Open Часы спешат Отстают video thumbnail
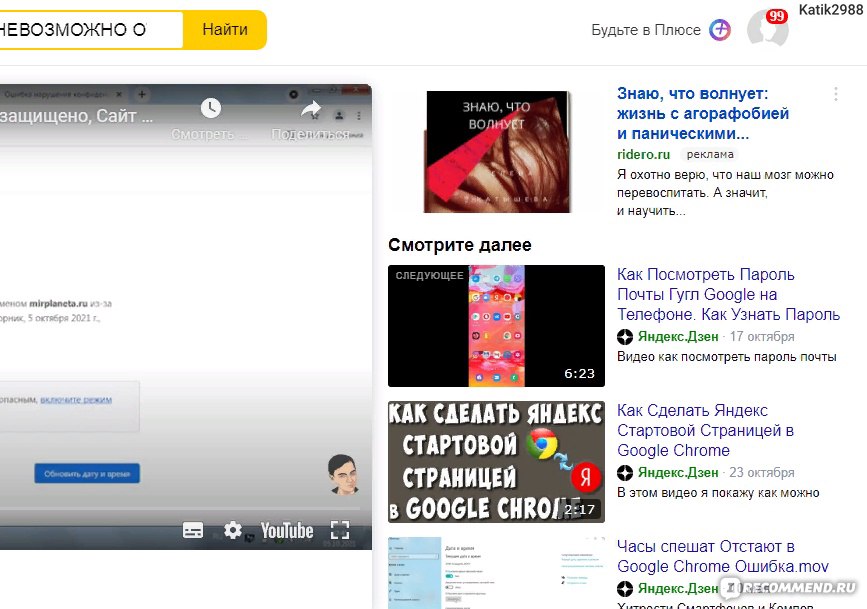867x609 pixels. tap(497, 573)
